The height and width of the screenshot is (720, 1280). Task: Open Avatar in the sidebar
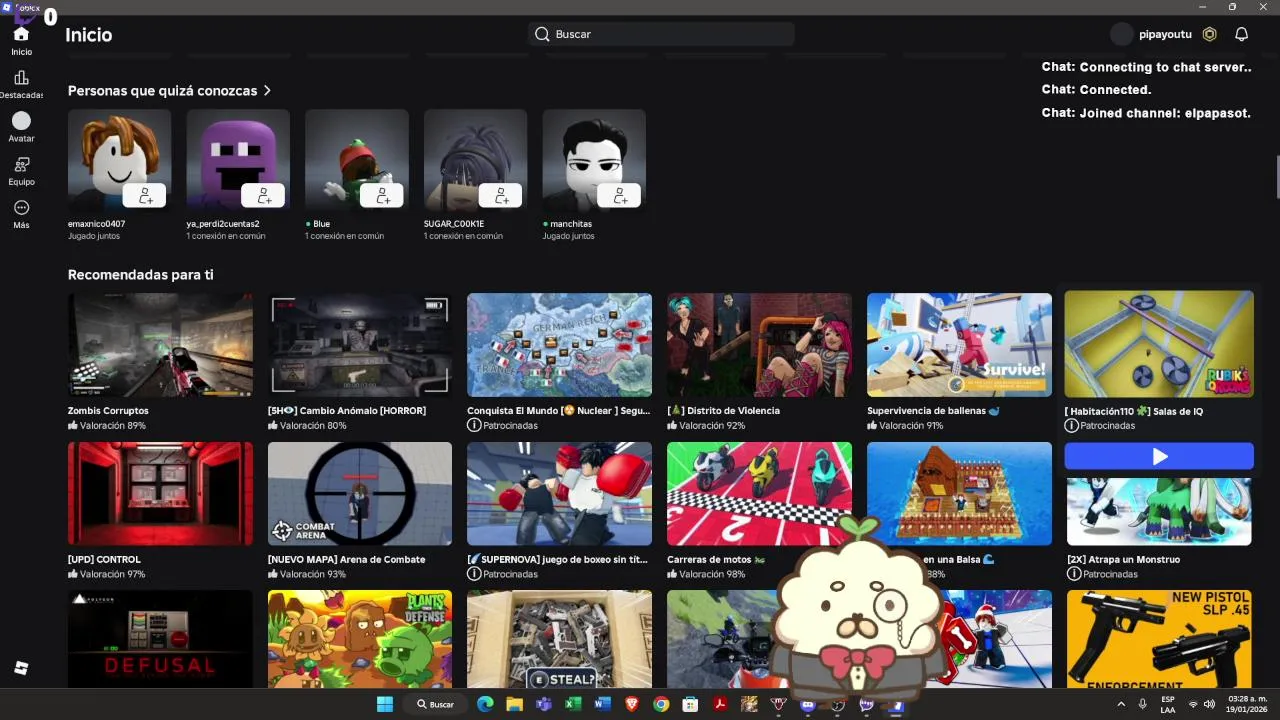(x=21, y=128)
